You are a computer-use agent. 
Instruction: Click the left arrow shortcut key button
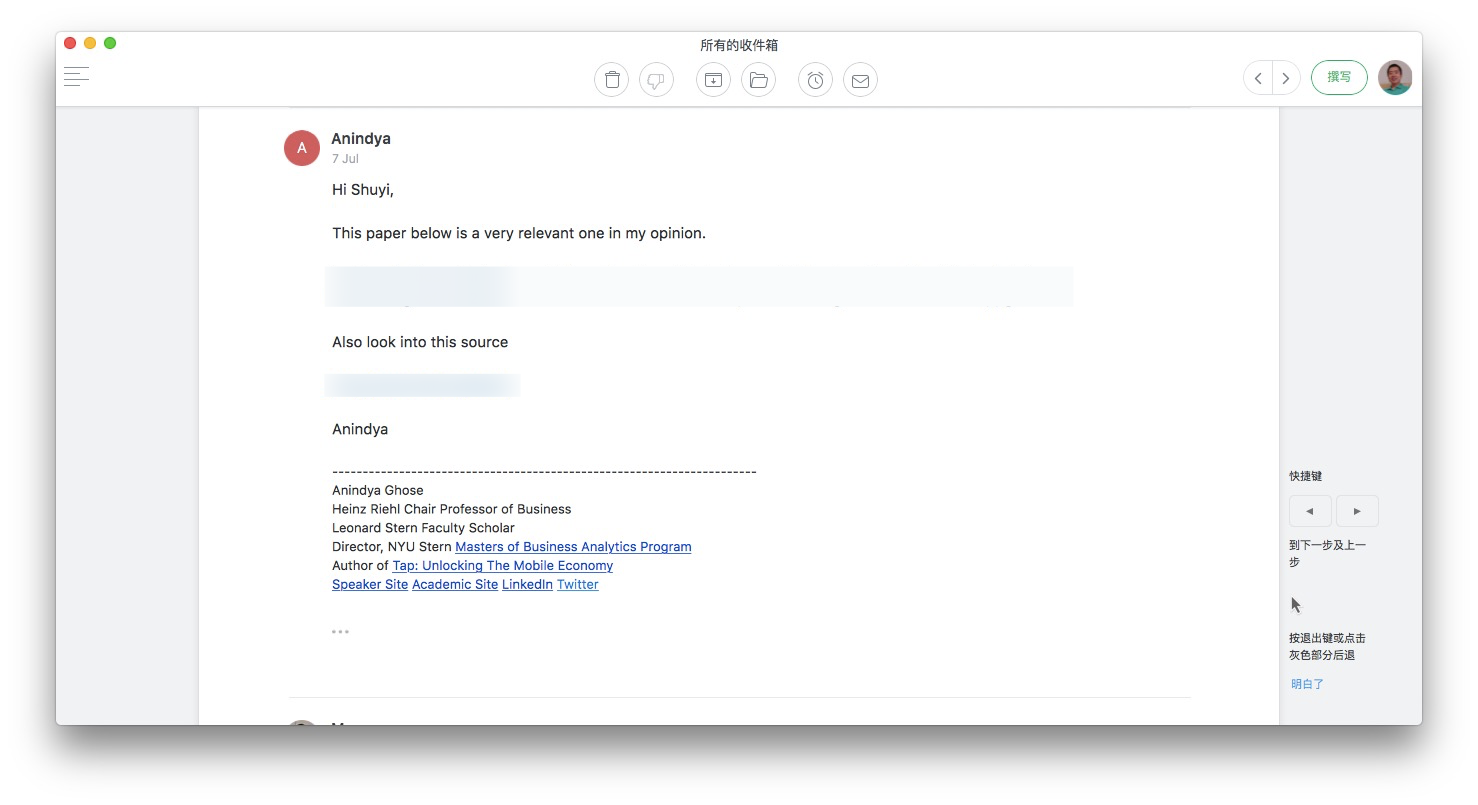pyautogui.click(x=1310, y=511)
